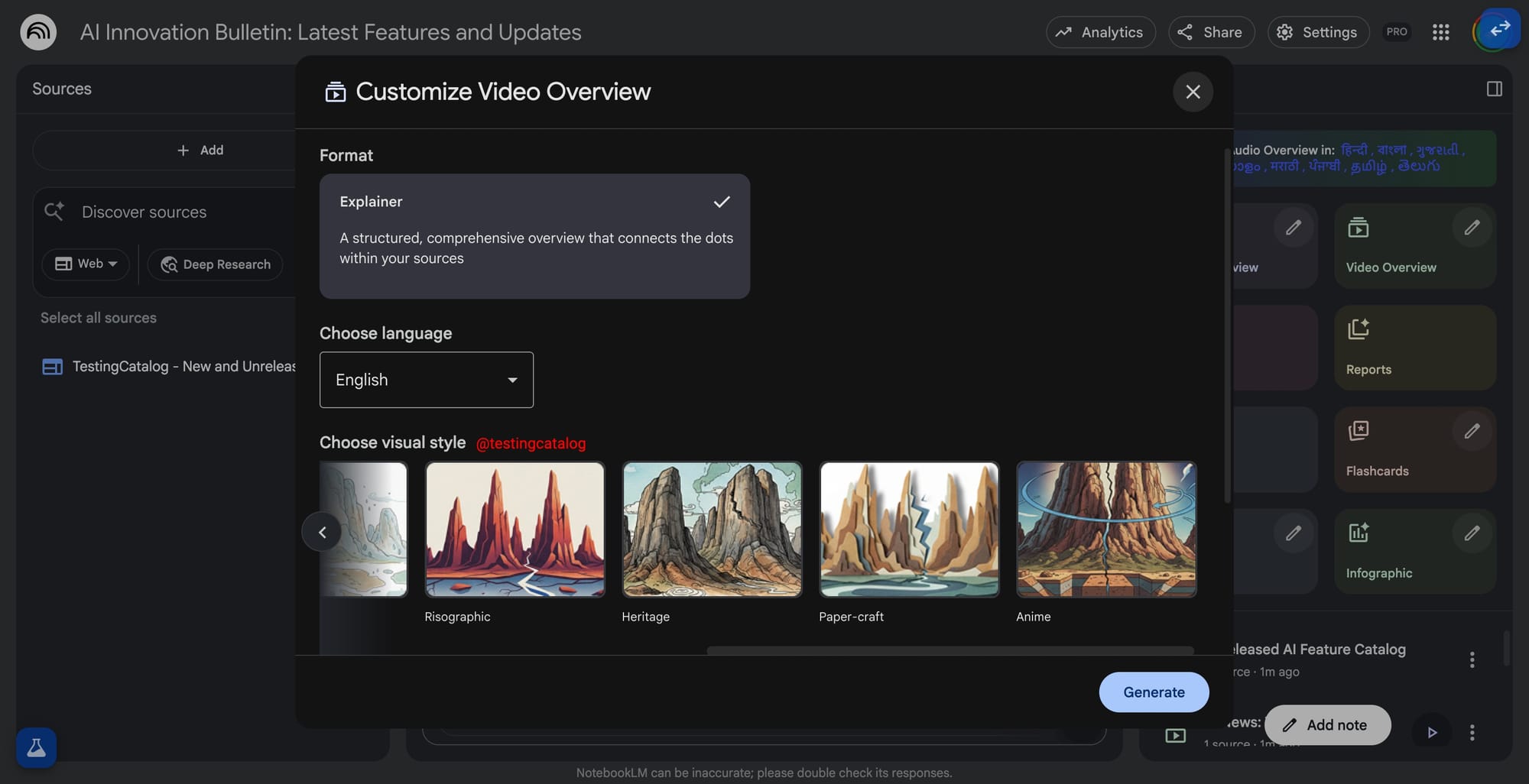Select the Explainer format card
1529x784 pixels.
click(x=534, y=236)
